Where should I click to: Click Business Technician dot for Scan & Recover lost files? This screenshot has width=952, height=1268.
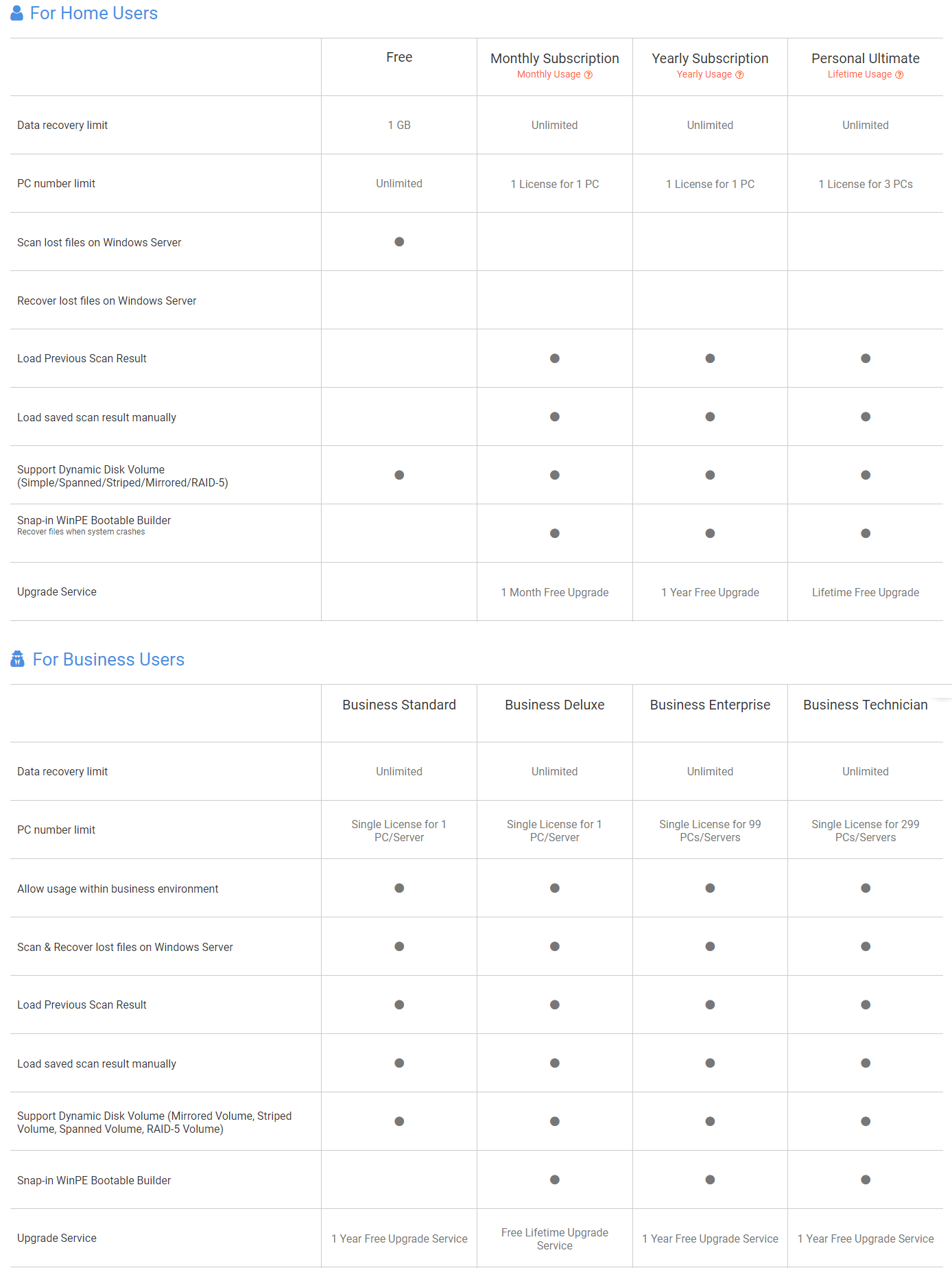pyautogui.click(x=866, y=946)
